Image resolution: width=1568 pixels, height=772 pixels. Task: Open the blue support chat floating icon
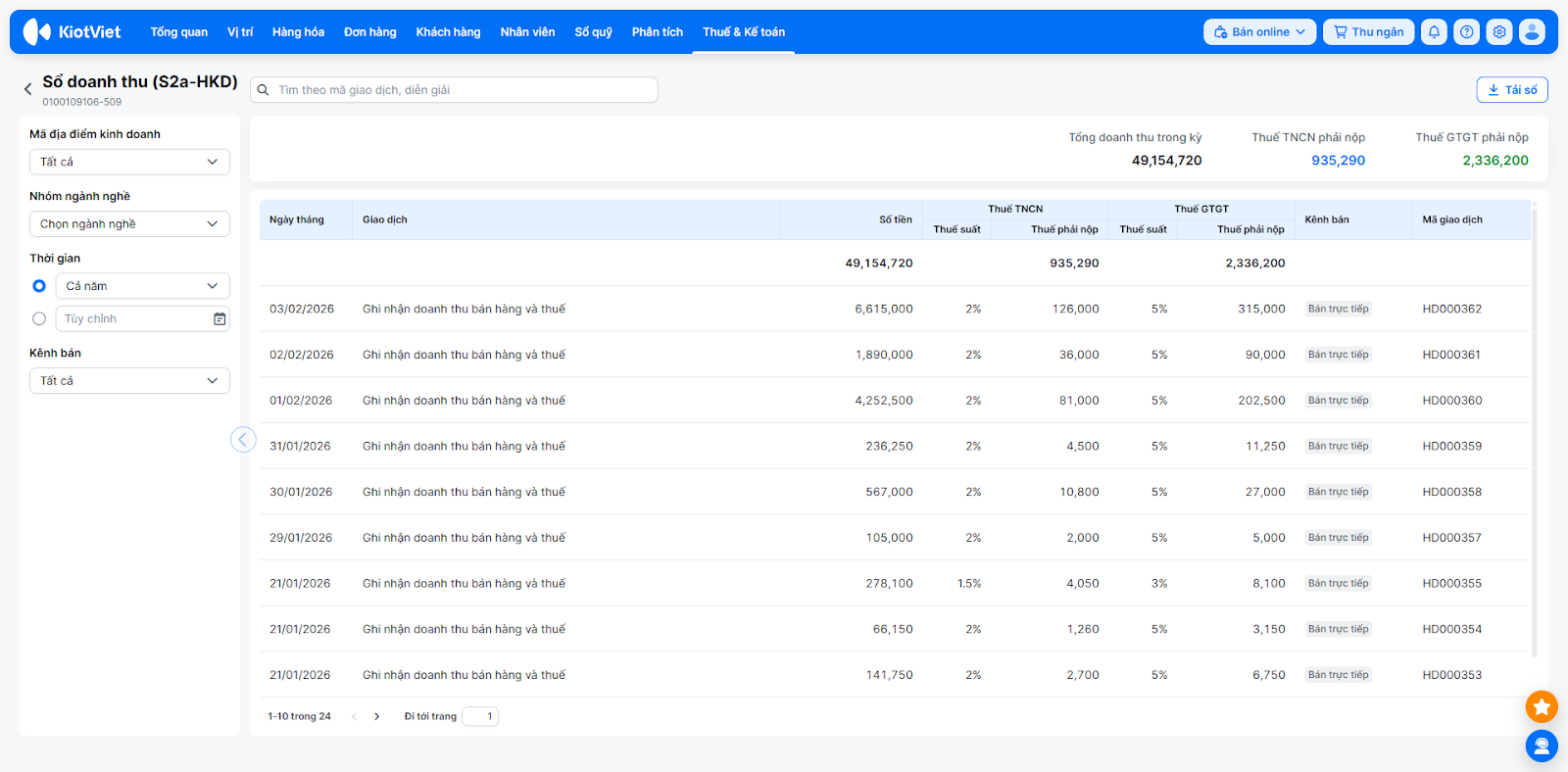(x=1542, y=747)
